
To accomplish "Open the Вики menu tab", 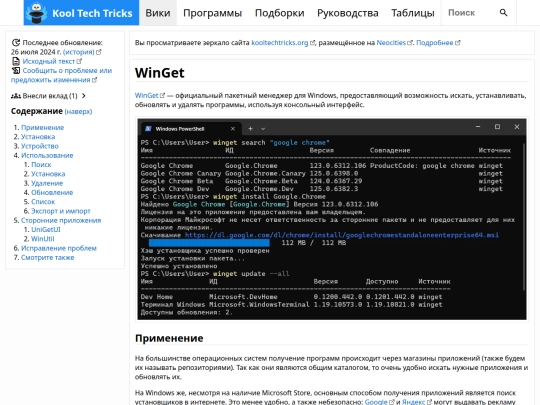I will [x=158, y=13].
